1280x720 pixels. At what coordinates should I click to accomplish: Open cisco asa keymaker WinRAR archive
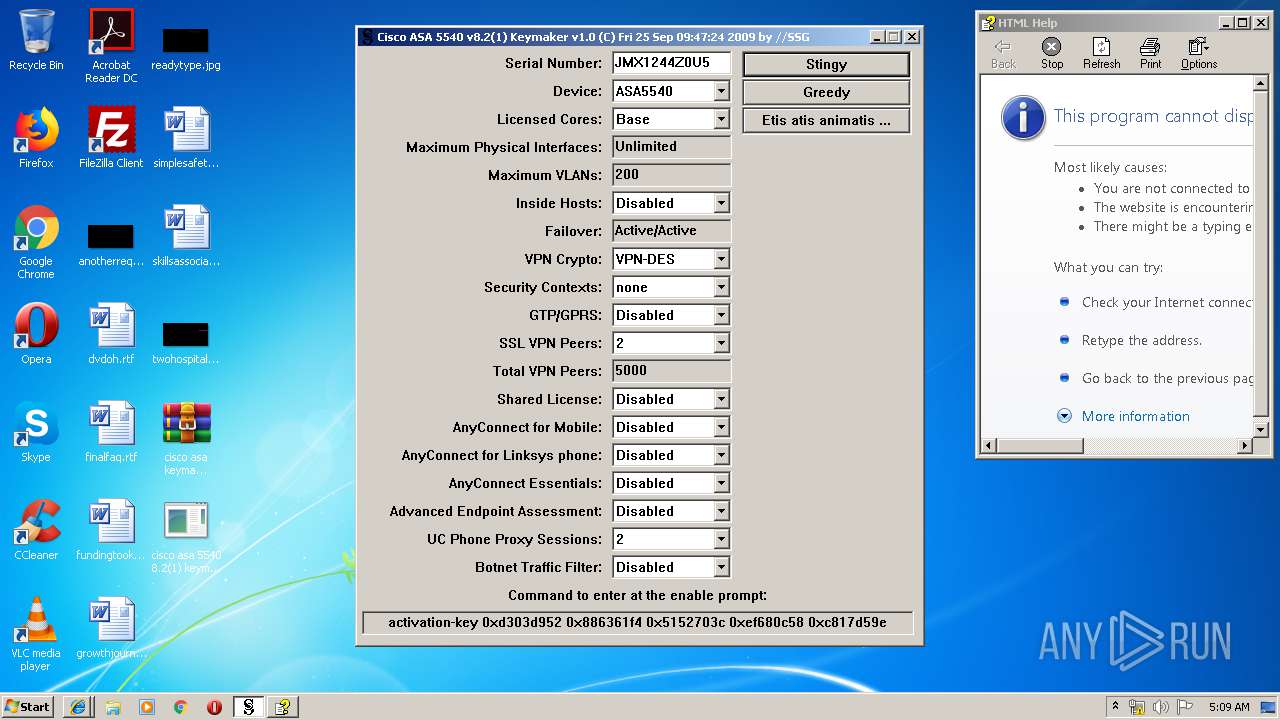(x=186, y=438)
